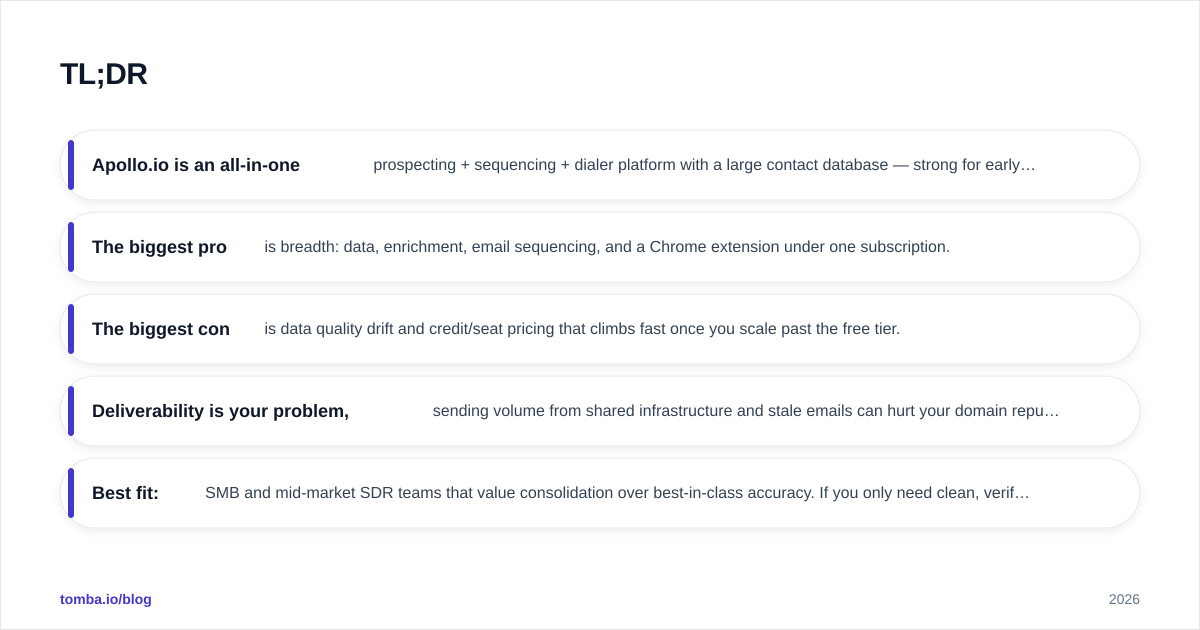Viewport: 1200px width, 630px height.
Task: Click the purple accent bar beside Apollo.io card
Action: [71, 165]
